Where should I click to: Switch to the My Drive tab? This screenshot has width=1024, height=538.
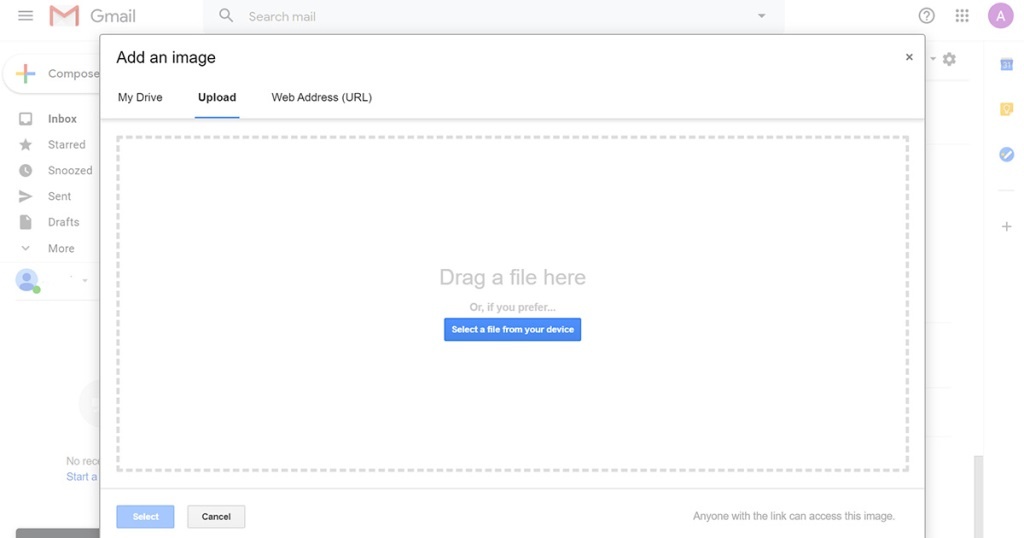(140, 97)
